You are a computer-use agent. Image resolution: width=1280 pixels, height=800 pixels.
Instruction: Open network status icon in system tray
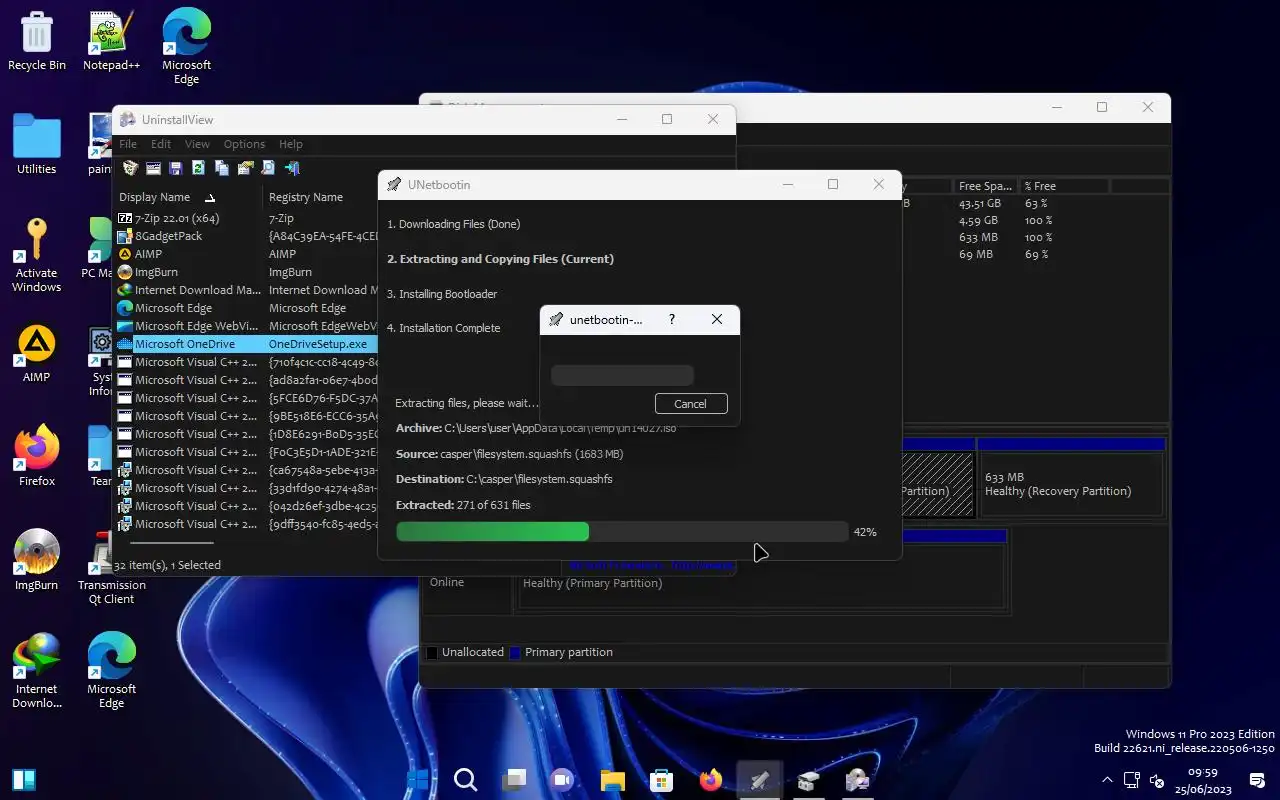click(x=1132, y=780)
